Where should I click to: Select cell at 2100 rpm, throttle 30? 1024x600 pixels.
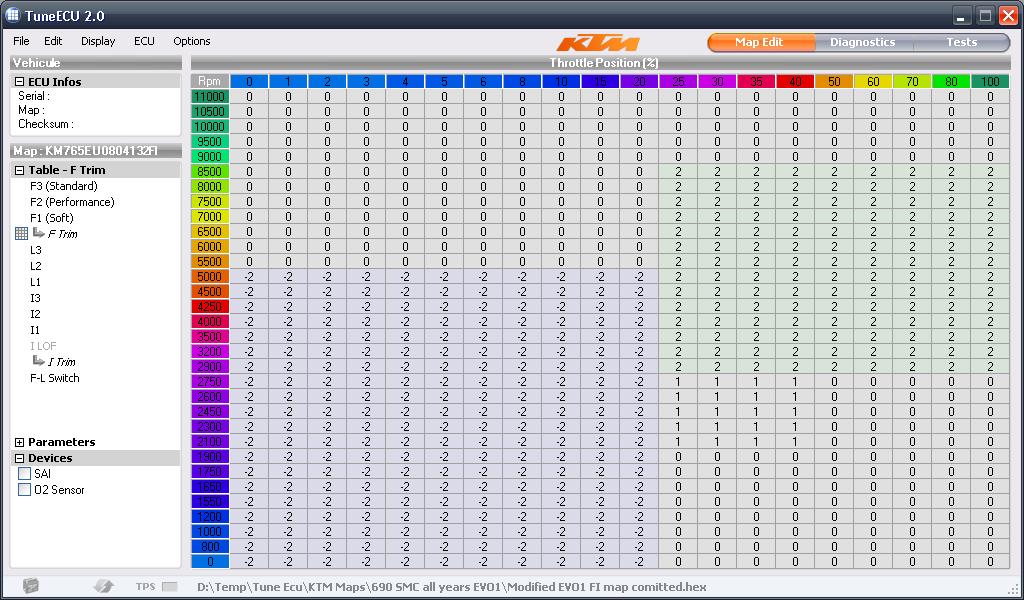(717, 441)
